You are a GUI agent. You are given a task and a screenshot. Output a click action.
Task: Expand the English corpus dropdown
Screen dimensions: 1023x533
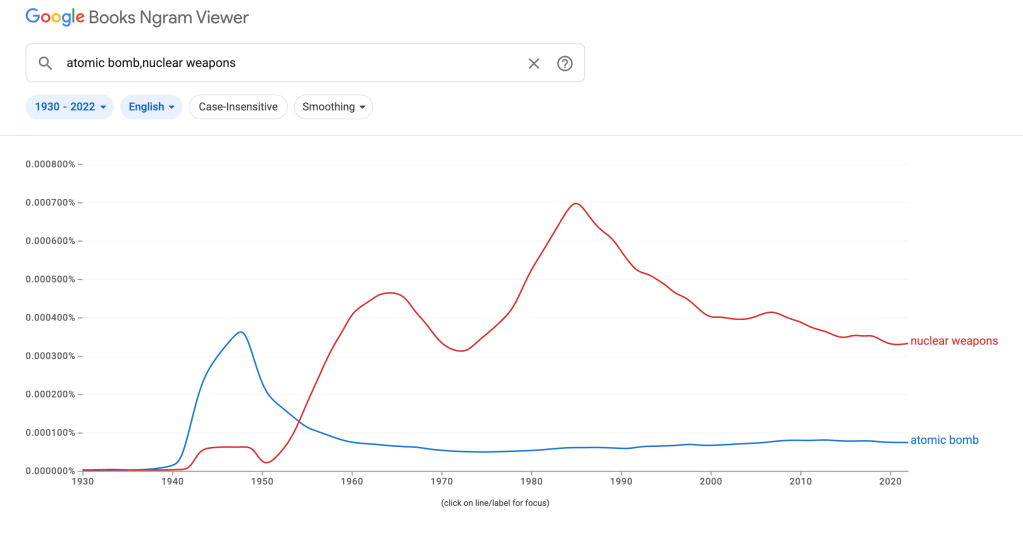151,107
